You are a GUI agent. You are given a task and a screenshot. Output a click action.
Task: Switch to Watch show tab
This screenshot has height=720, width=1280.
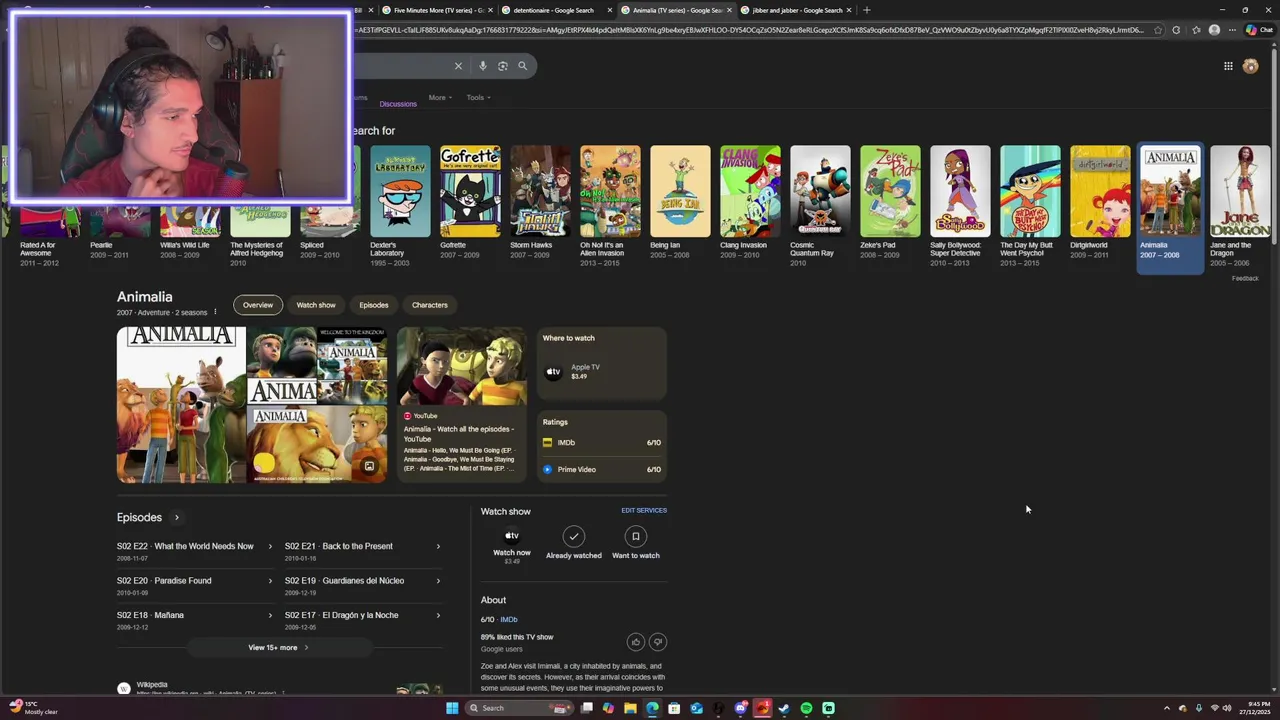(x=316, y=305)
